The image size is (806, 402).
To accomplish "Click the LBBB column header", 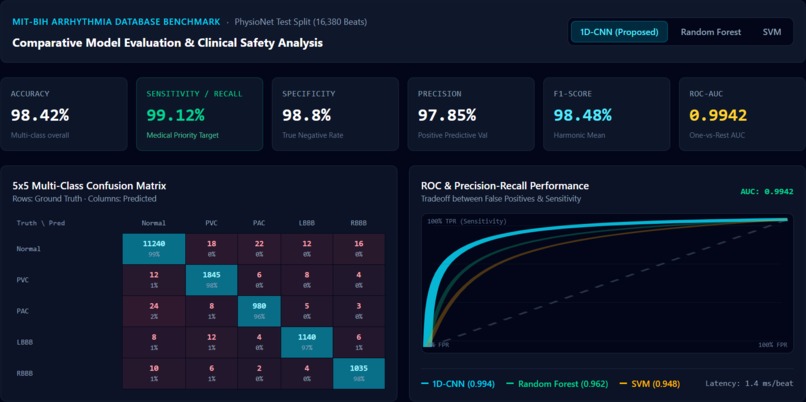I will pyautogui.click(x=307, y=223).
